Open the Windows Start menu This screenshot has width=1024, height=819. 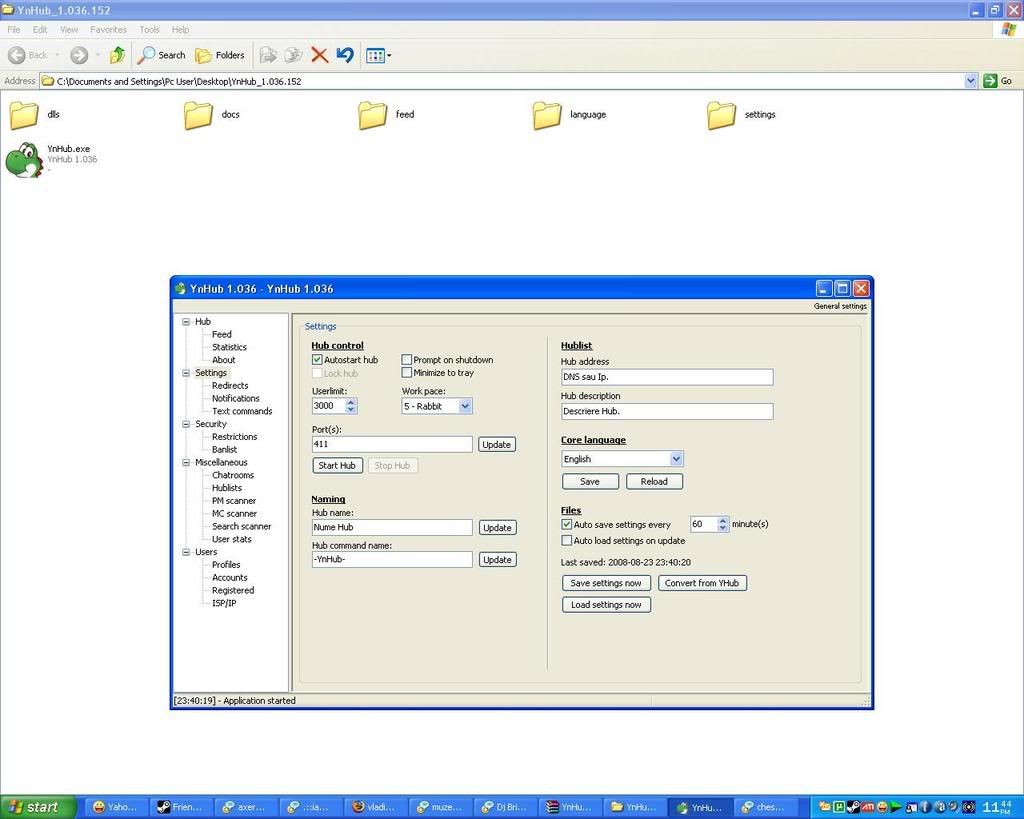(38, 807)
